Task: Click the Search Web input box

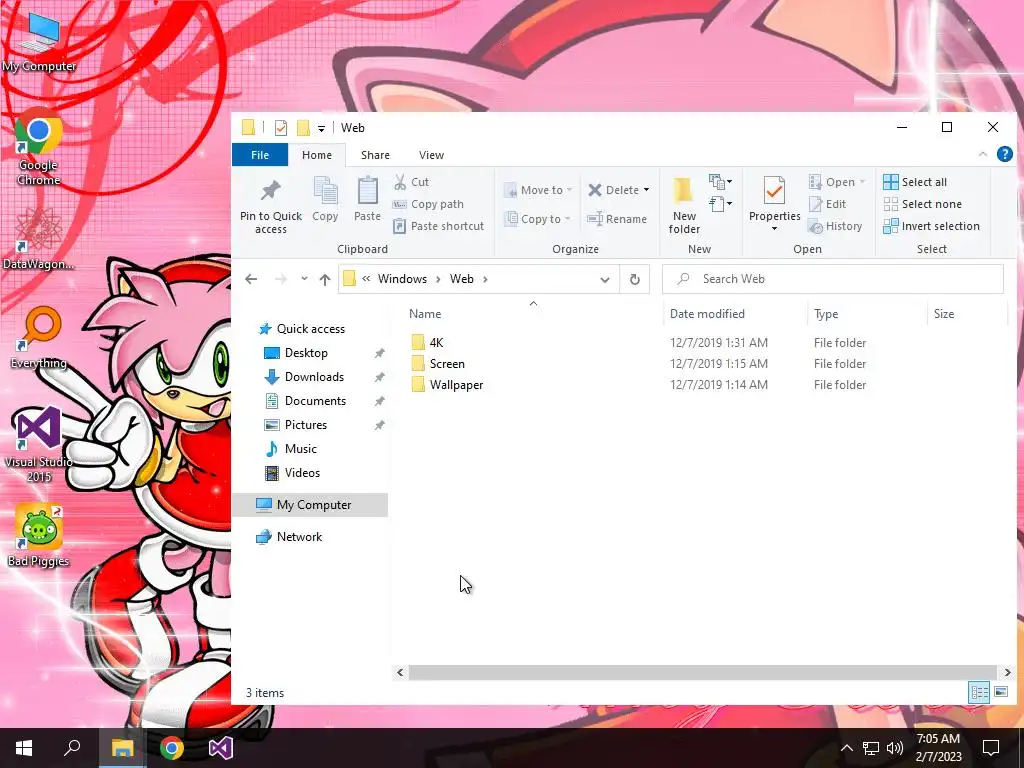Action: 833,279
